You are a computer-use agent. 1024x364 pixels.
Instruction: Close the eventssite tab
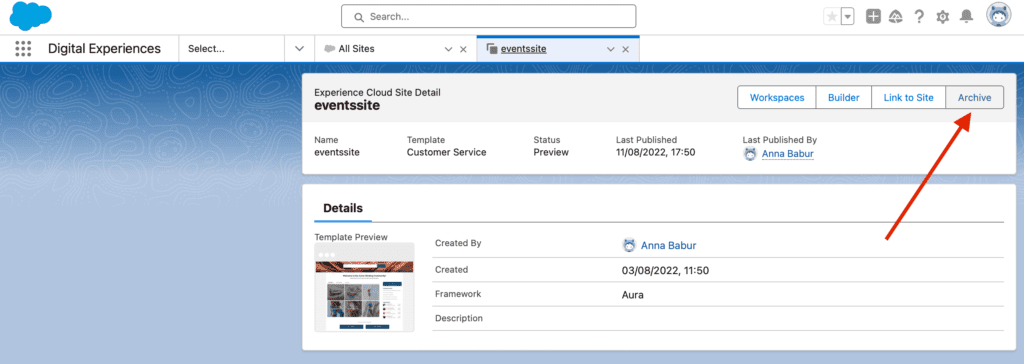pyautogui.click(x=626, y=50)
